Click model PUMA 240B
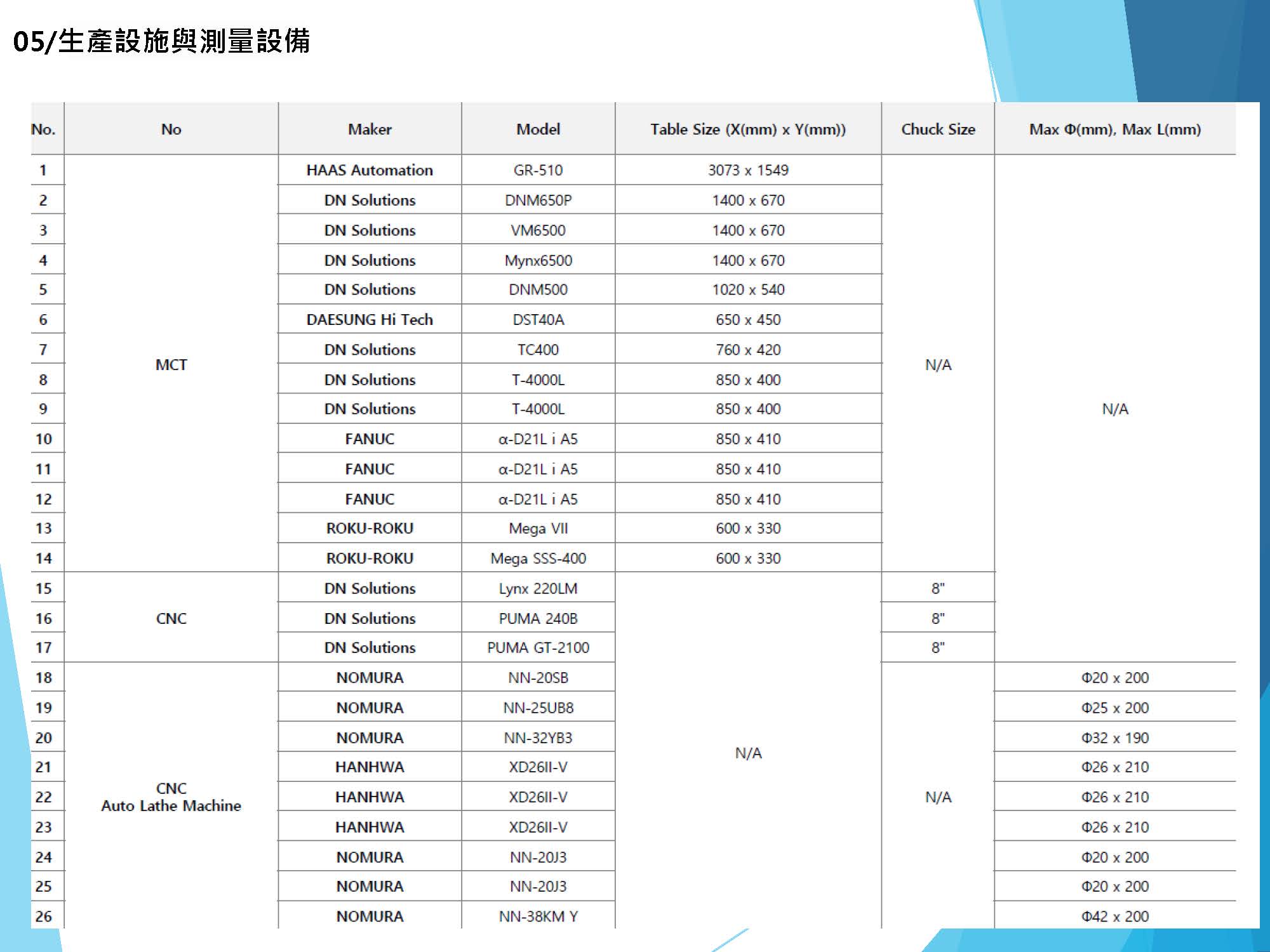 (x=538, y=618)
